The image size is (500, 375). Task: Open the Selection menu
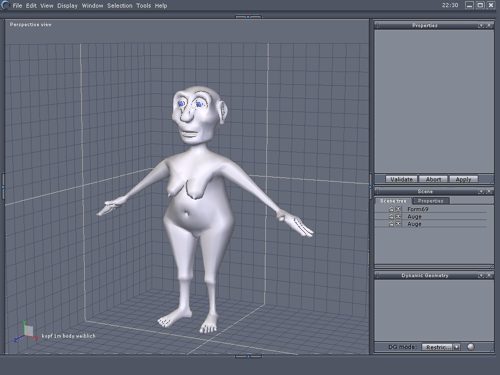coord(120,6)
